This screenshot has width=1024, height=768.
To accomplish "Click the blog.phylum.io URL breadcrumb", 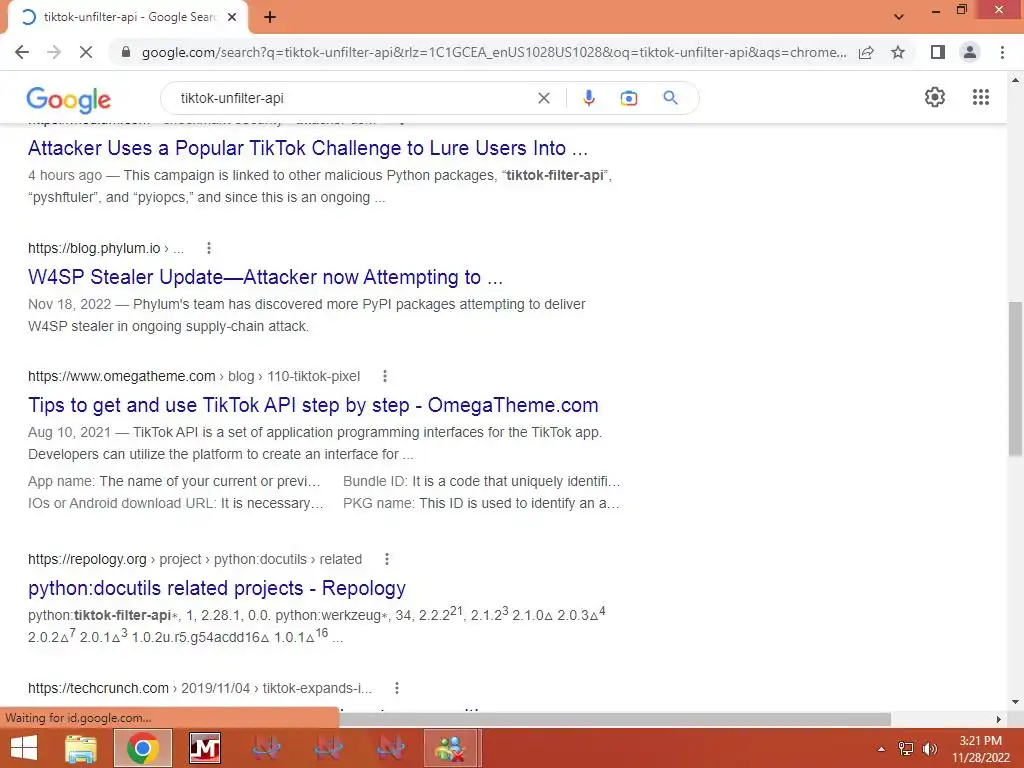I will coord(106,248).
